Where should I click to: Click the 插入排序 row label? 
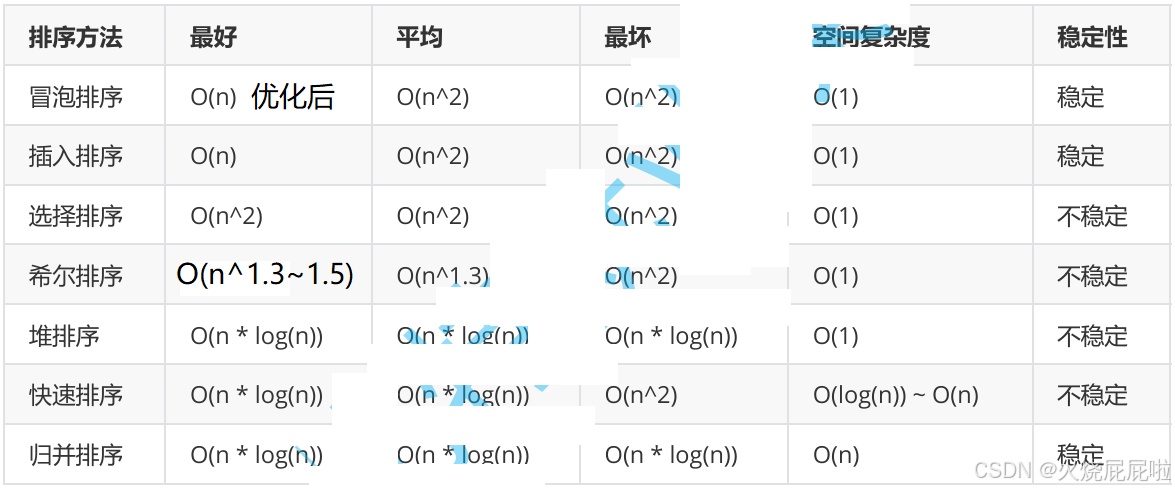pyautogui.click(x=75, y=156)
